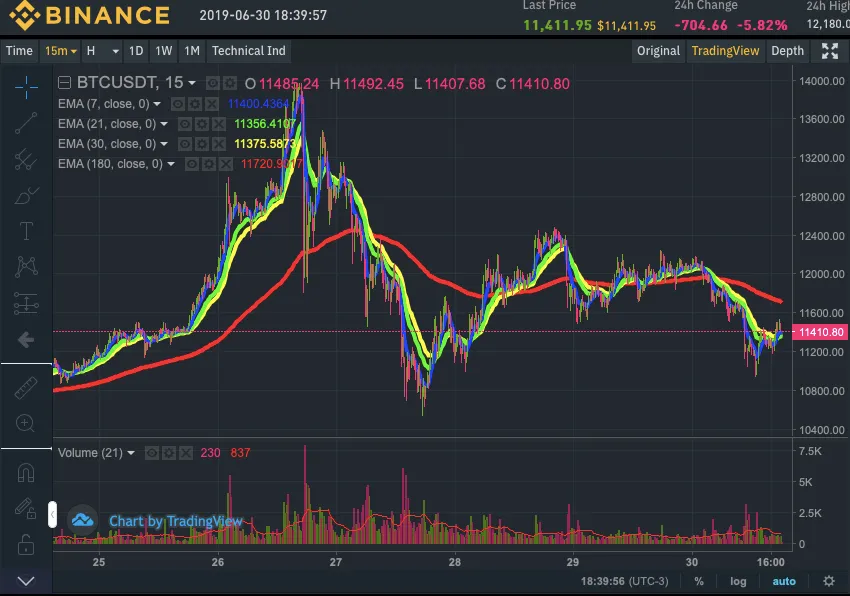Screen dimensions: 850x596
Task: Open chart settings gear icon
Action: click(x=829, y=581)
